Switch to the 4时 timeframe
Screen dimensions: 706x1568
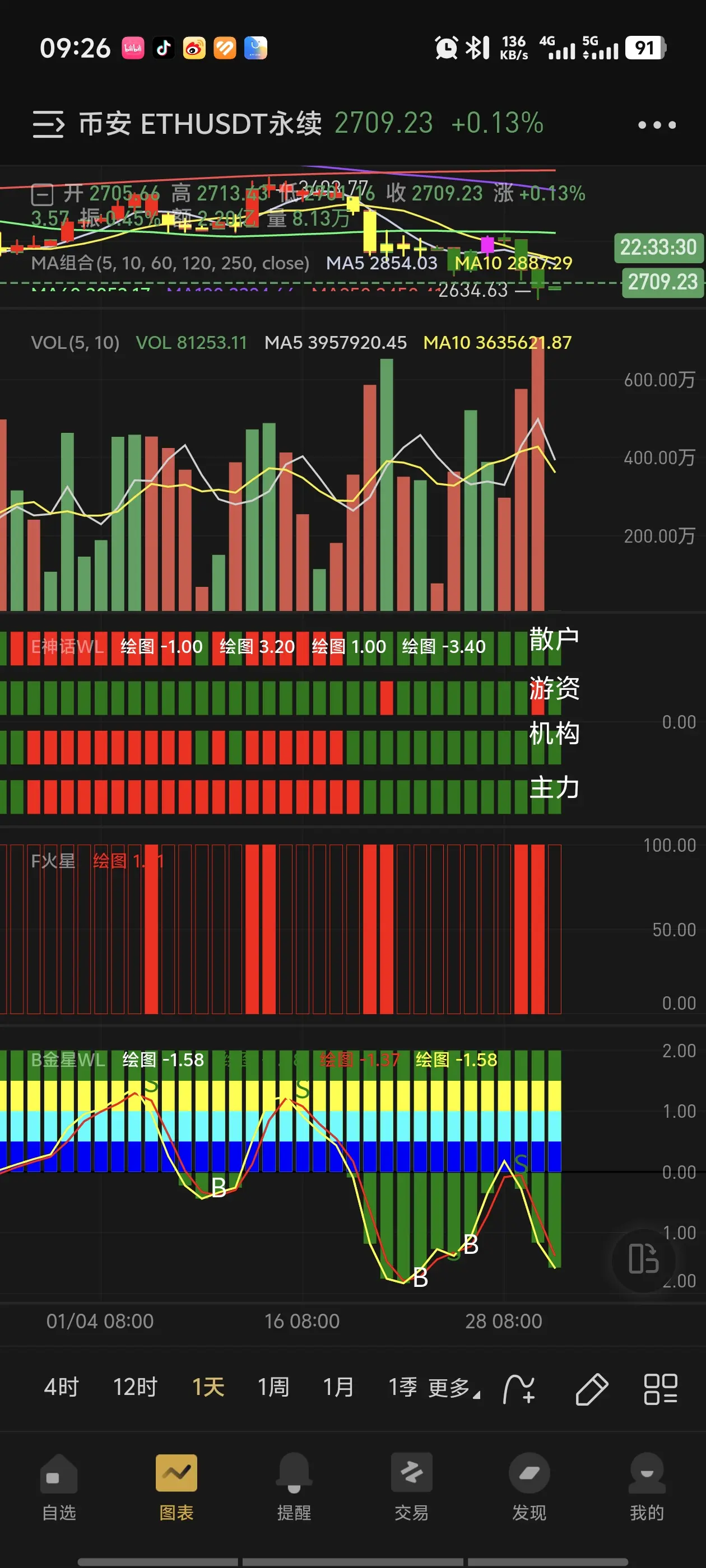[62, 1387]
